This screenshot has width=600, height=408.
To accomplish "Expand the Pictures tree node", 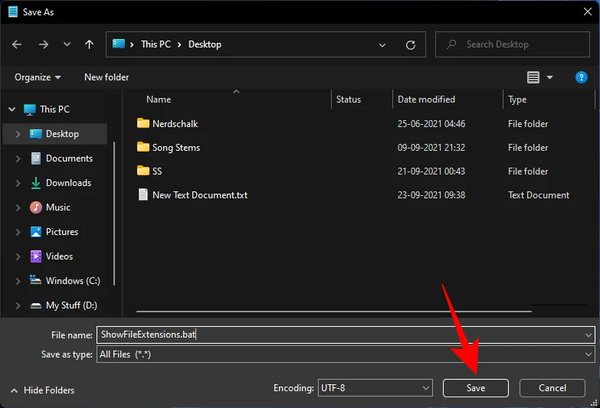I will coord(18,232).
